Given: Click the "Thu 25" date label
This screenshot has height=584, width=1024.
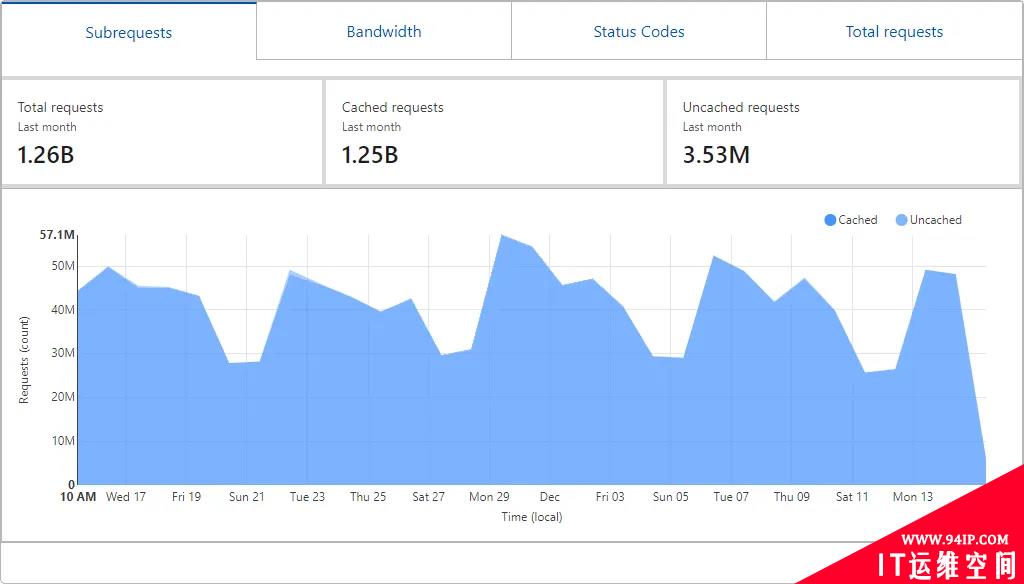Looking at the screenshot, I should click(x=368, y=496).
